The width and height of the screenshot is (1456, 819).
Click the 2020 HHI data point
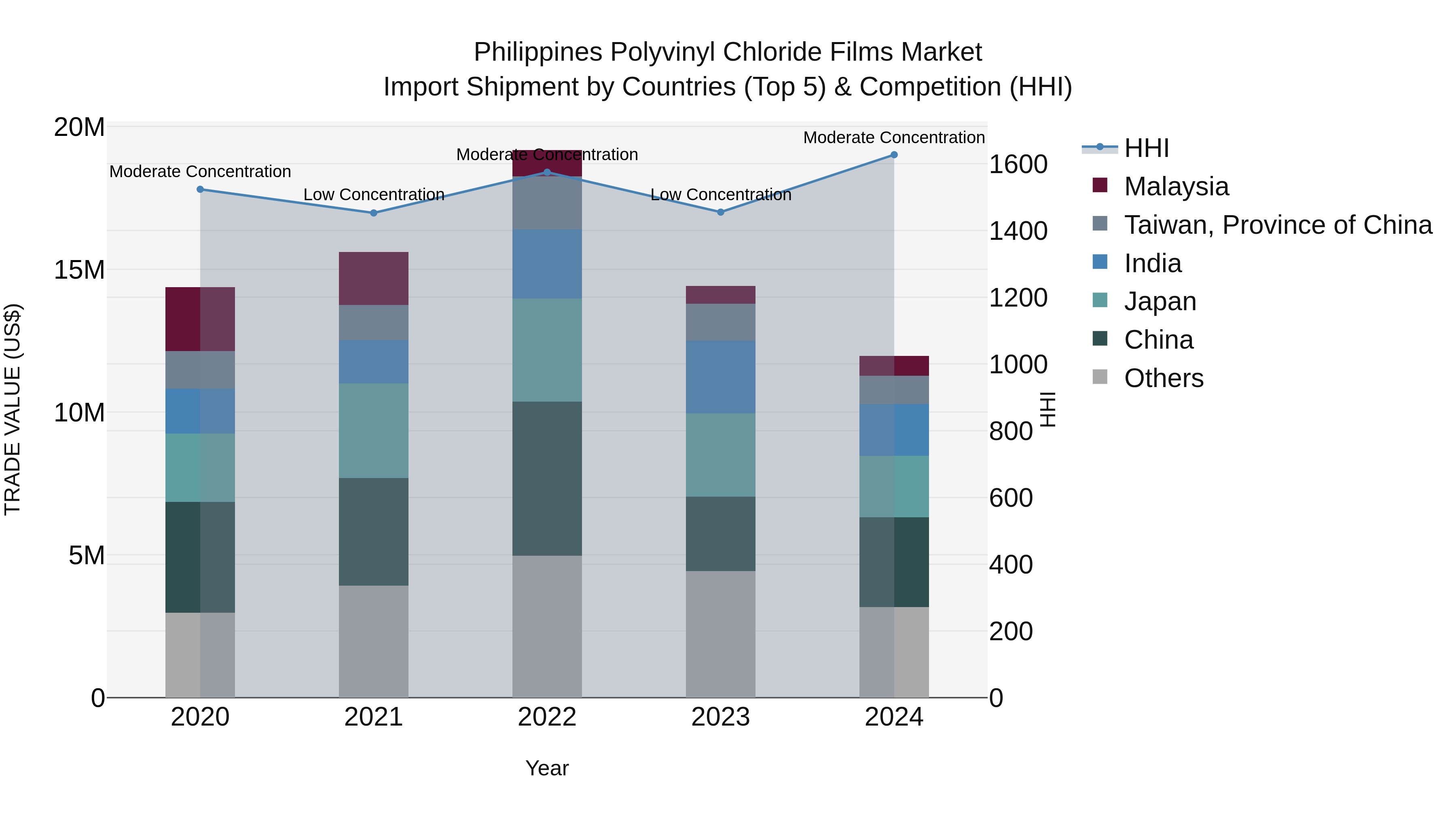(x=200, y=189)
